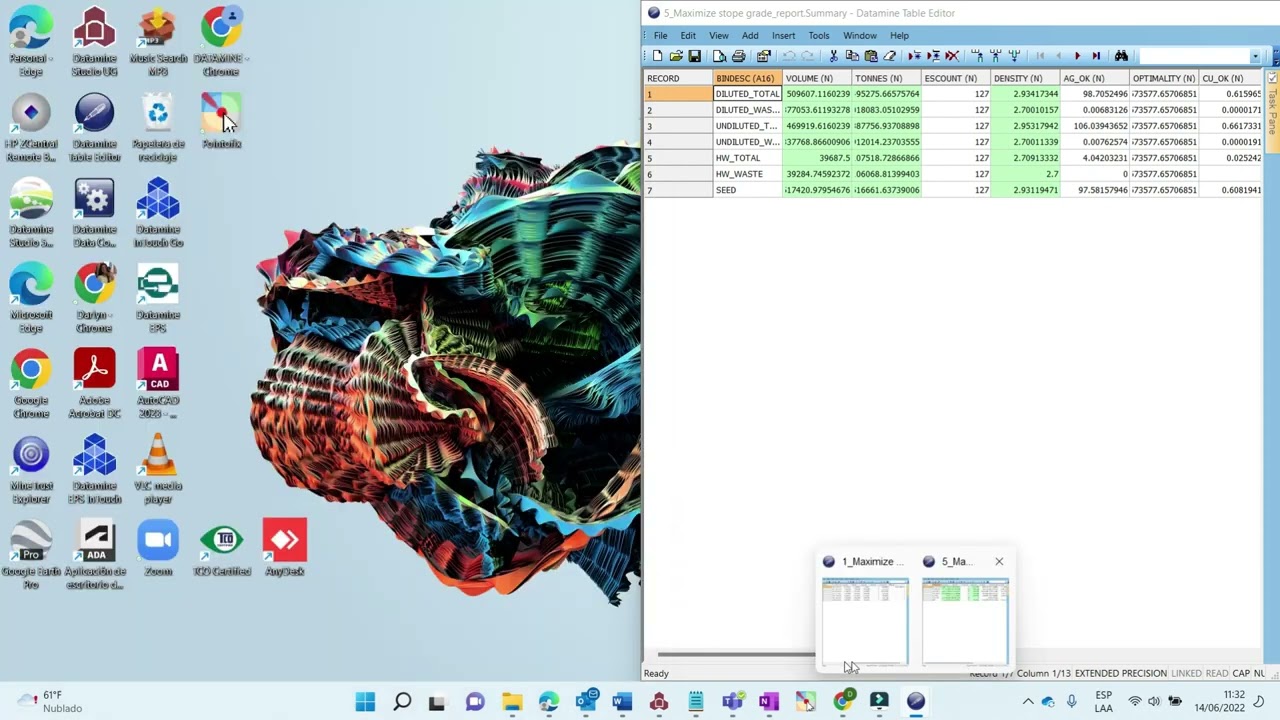Select the AnyDesk desktop icon

(285, 548)
